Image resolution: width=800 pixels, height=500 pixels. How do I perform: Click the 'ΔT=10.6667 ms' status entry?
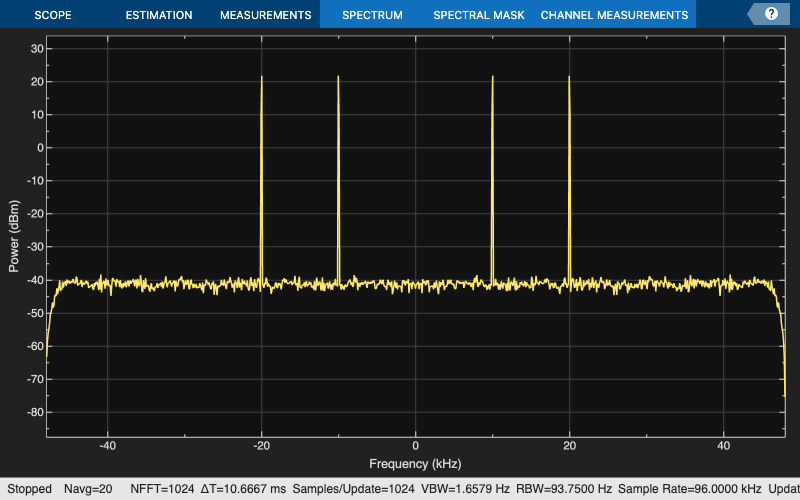pos(243,489)
